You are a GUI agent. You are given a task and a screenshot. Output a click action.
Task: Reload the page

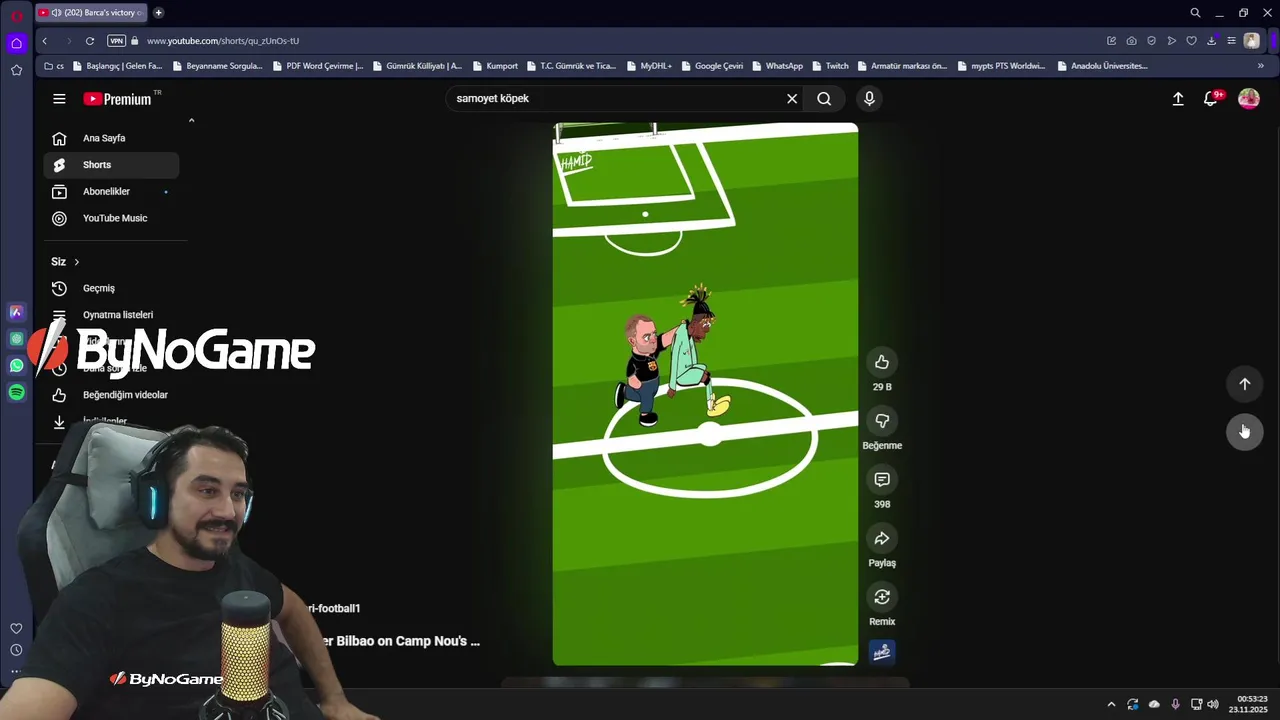[90, 41]
